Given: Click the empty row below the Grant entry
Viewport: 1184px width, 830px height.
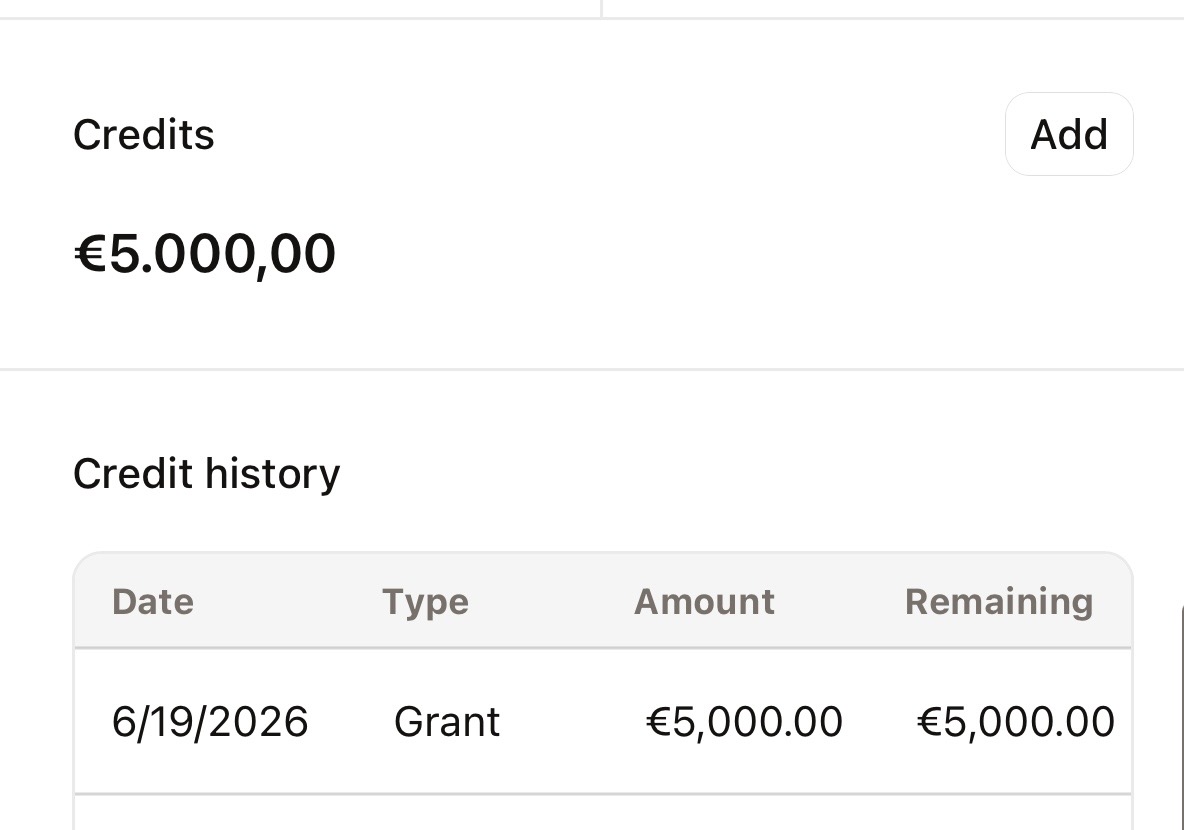Looking at the screenshot, I should 603,813.
